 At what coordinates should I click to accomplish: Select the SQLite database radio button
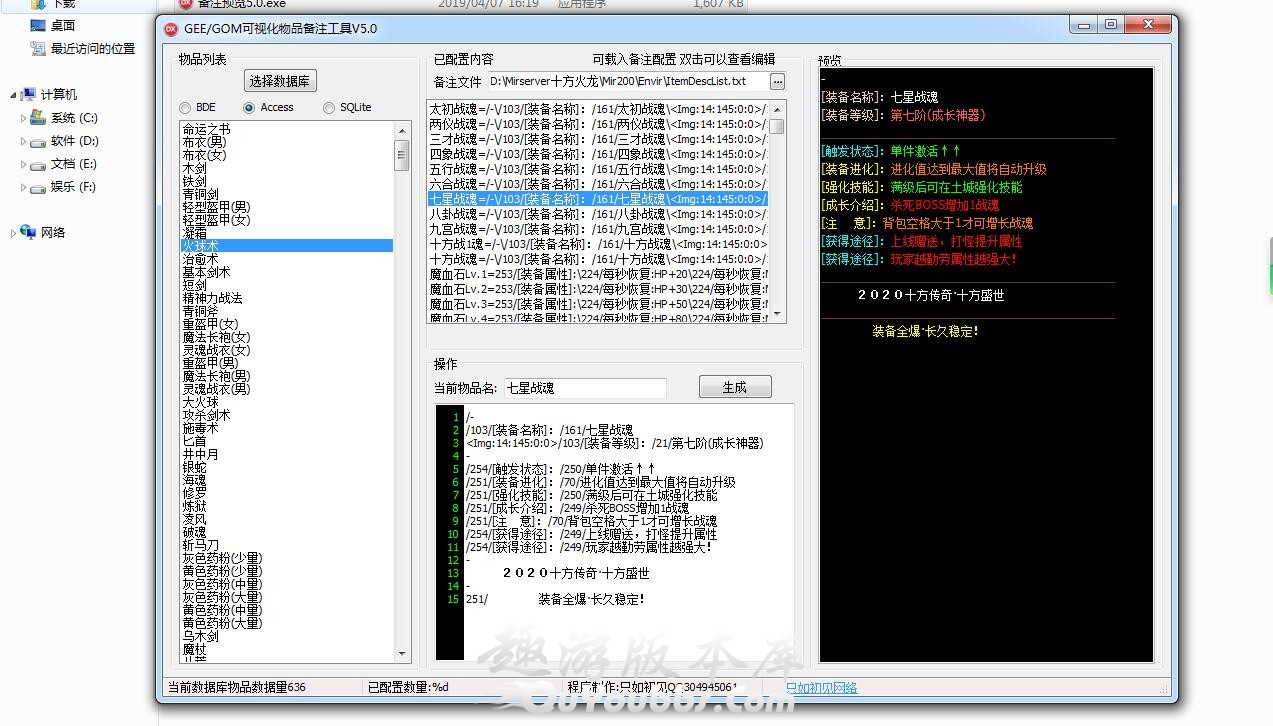coord(329,108)
